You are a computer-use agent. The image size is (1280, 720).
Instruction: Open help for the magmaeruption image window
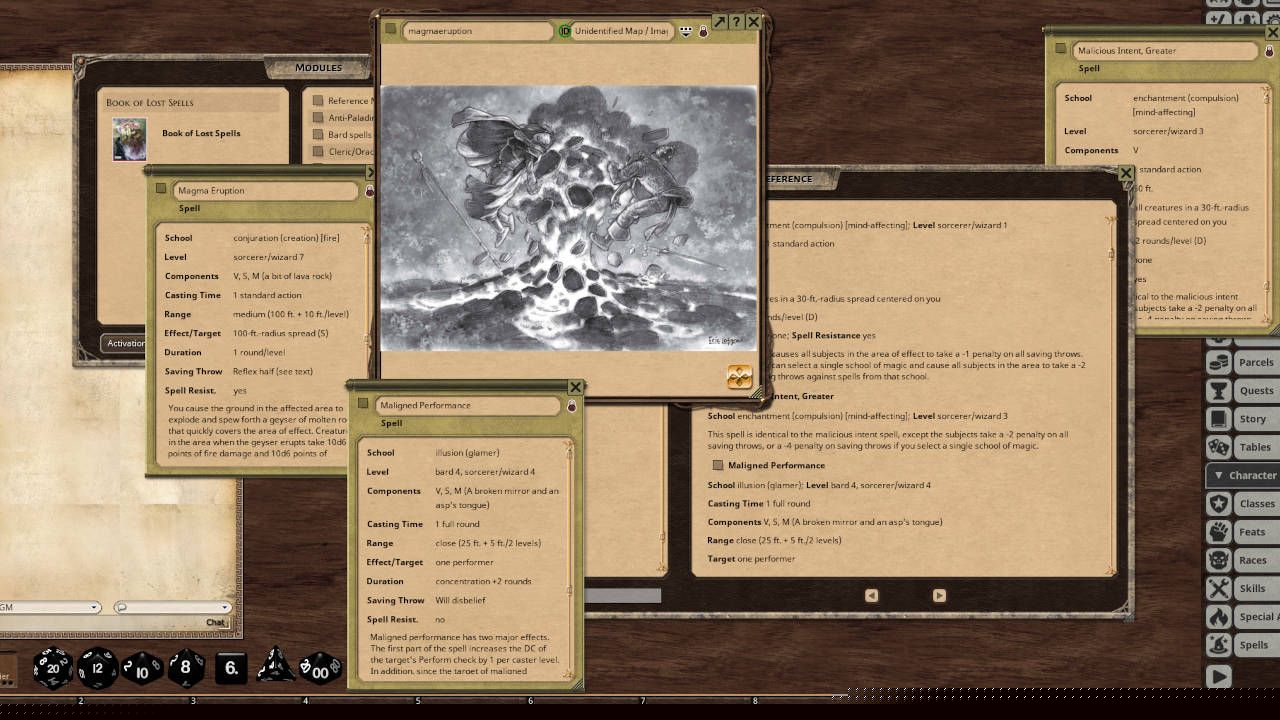(x=736, y=21)
